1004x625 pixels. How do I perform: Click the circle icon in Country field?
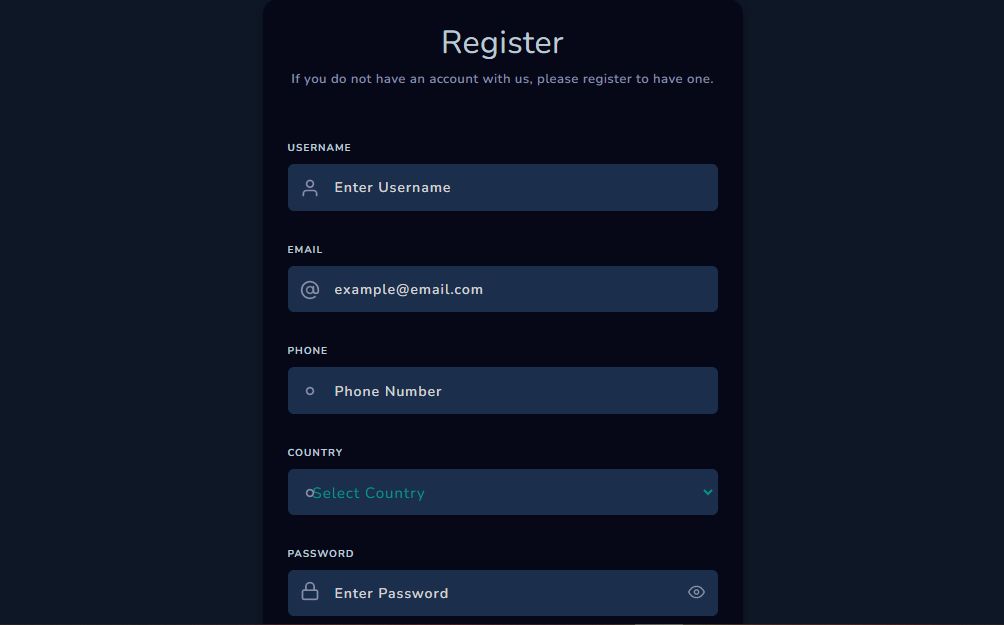point(309,493)
